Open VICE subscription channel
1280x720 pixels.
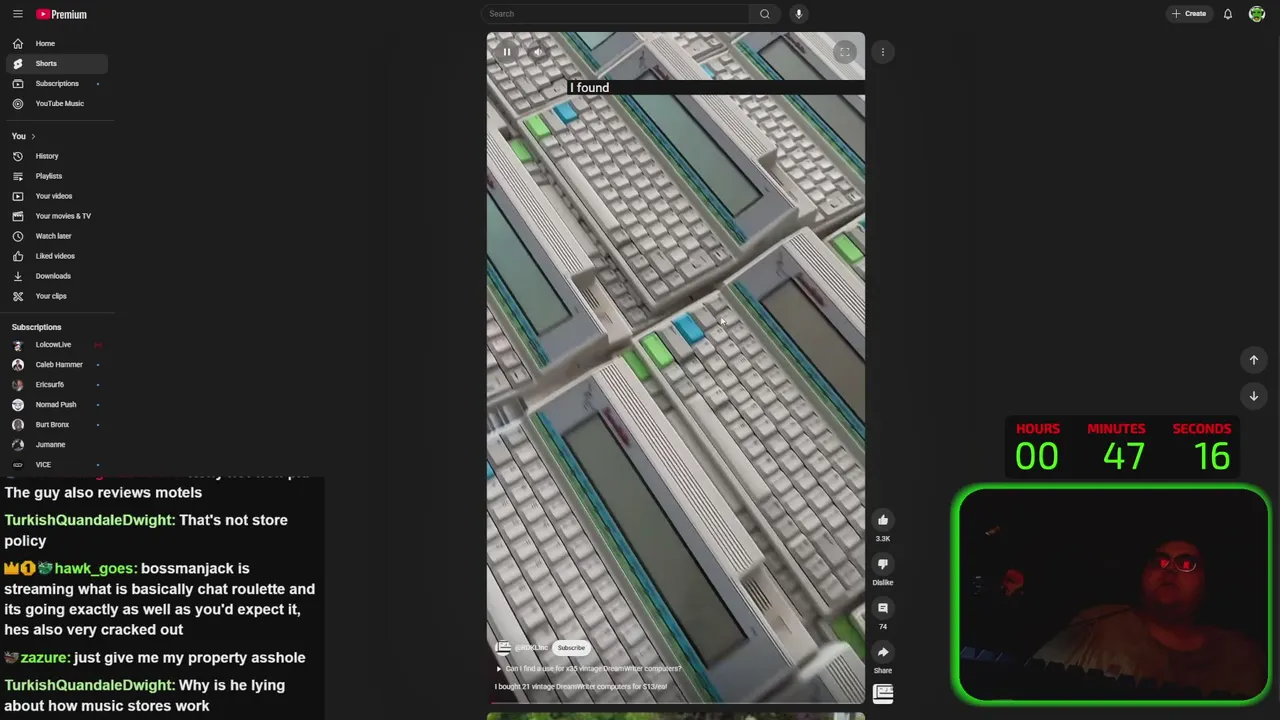pos(57,465)
